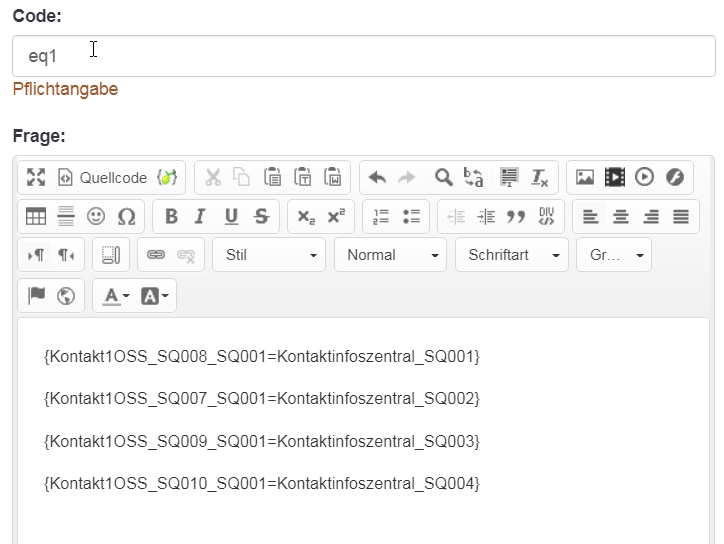Open the LimeSurvey placeholder fields tool

tap(167, 177)
